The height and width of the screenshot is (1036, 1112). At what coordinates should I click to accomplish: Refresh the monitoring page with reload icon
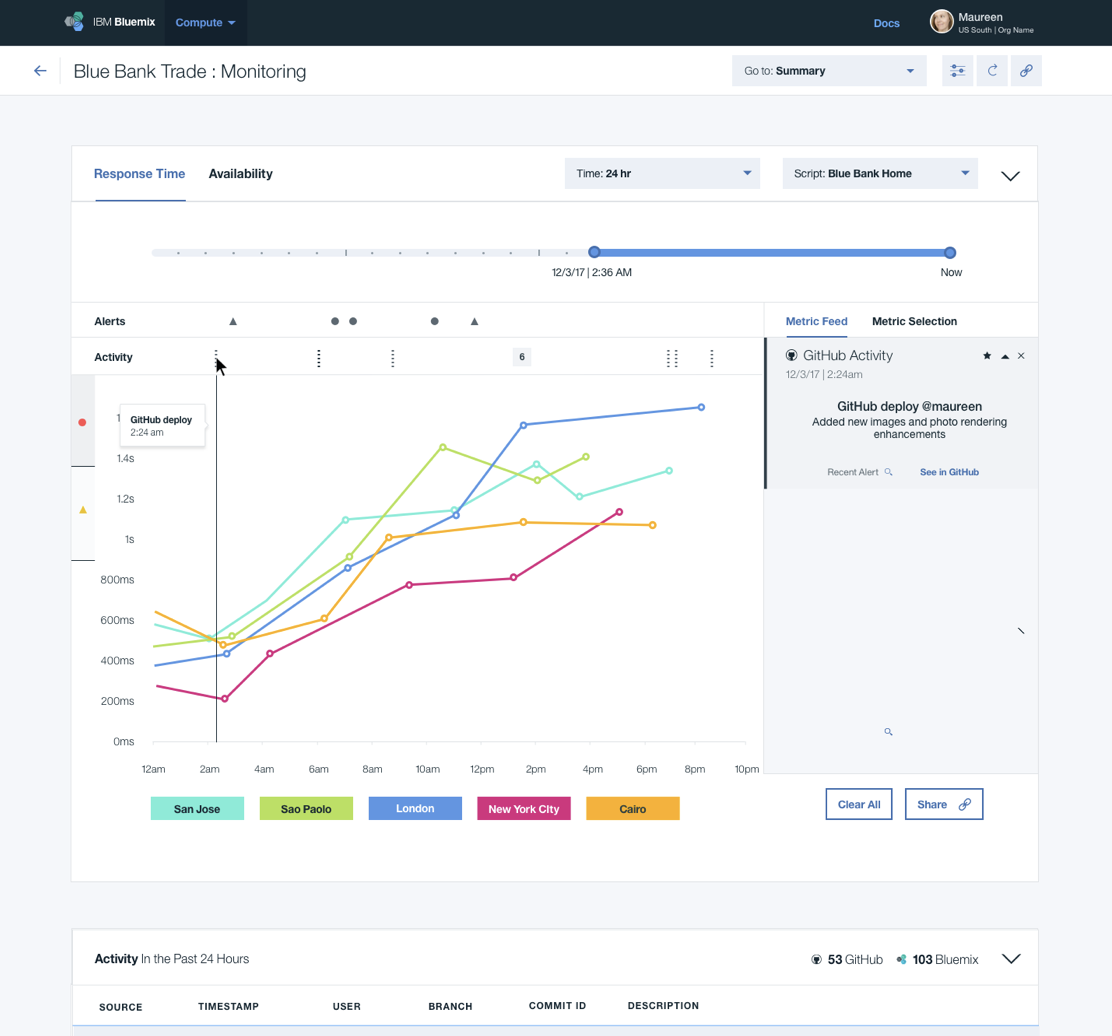point(992,71)
